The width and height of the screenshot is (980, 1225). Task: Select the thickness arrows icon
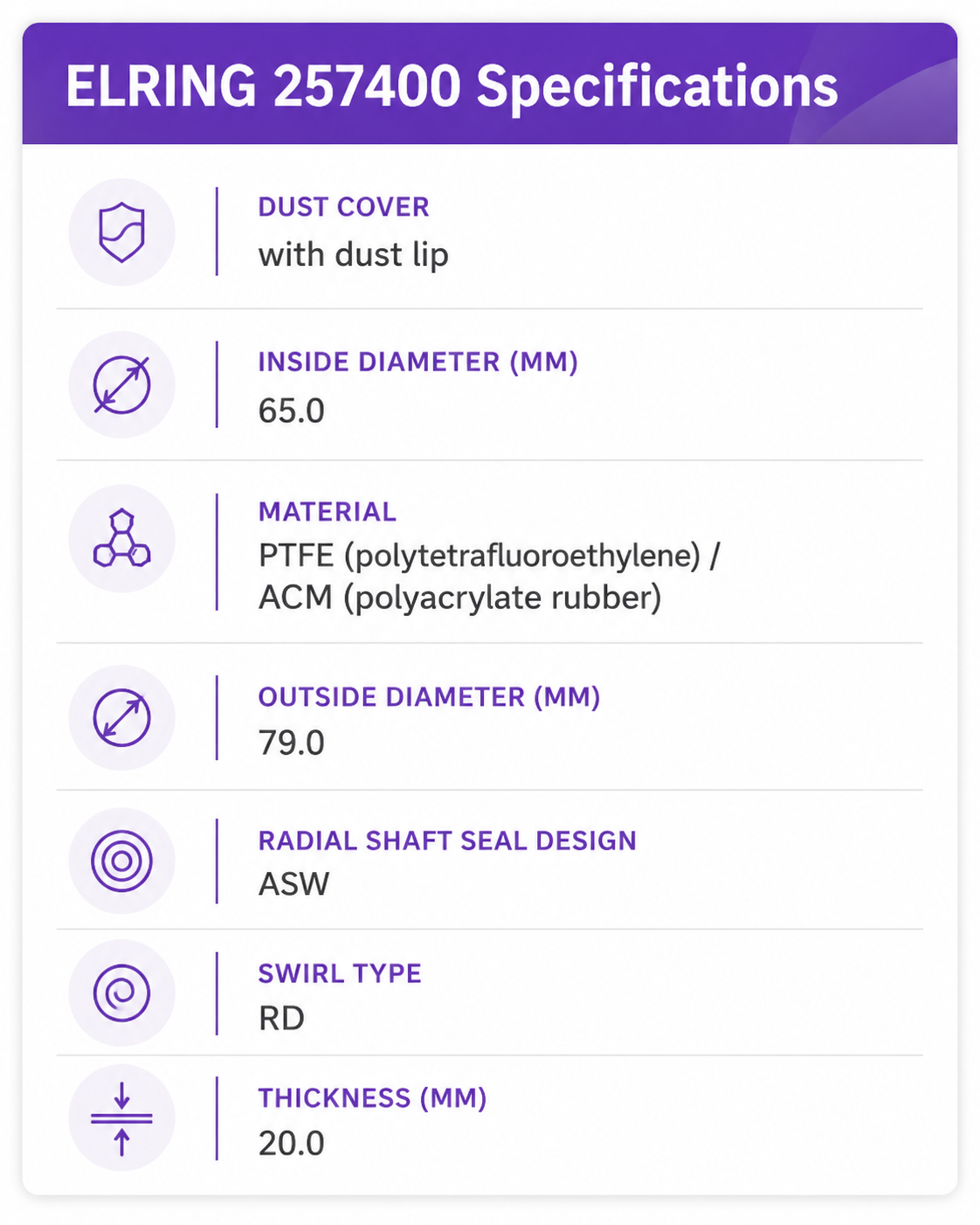pyautogui.click(x=121, y=1118)
